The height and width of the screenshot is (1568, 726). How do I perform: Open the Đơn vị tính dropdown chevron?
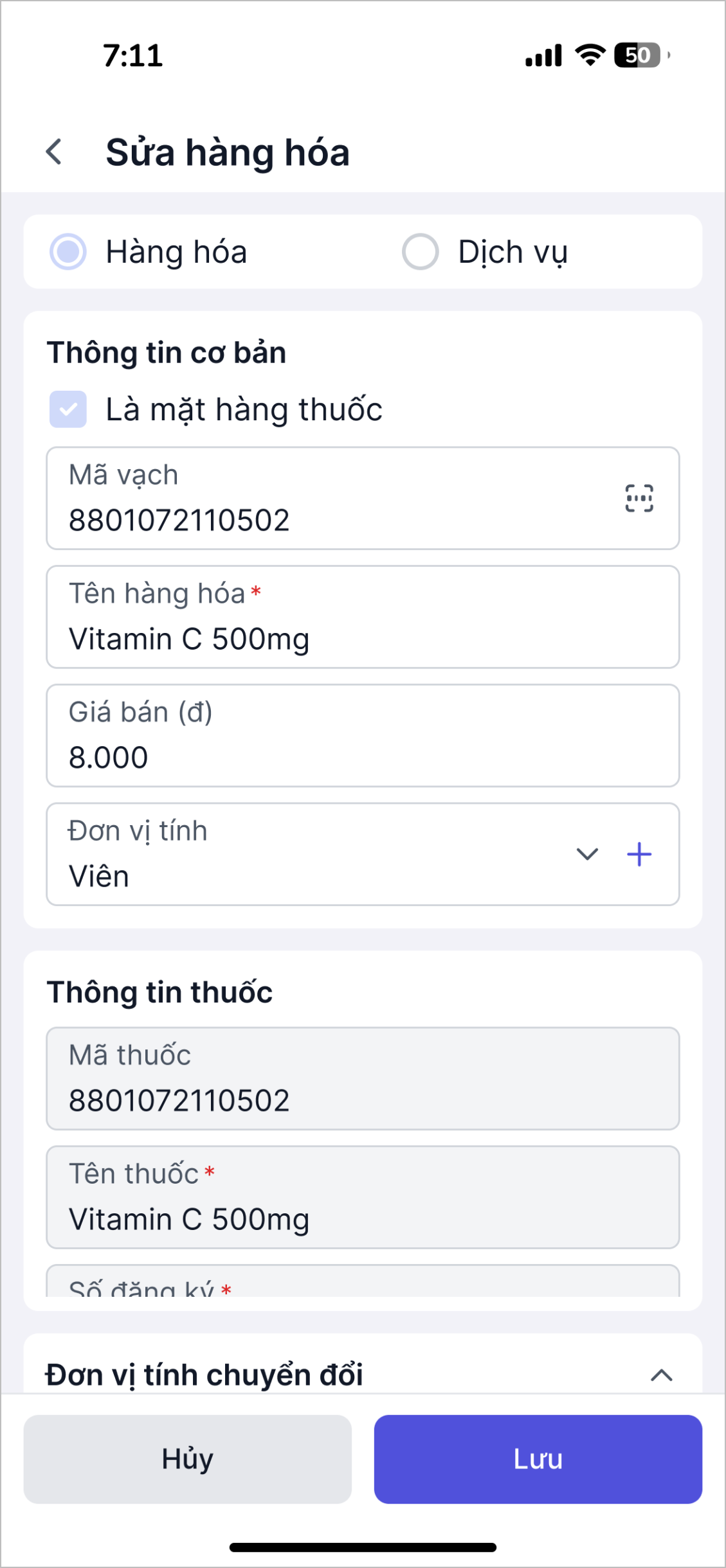(587, 854)
